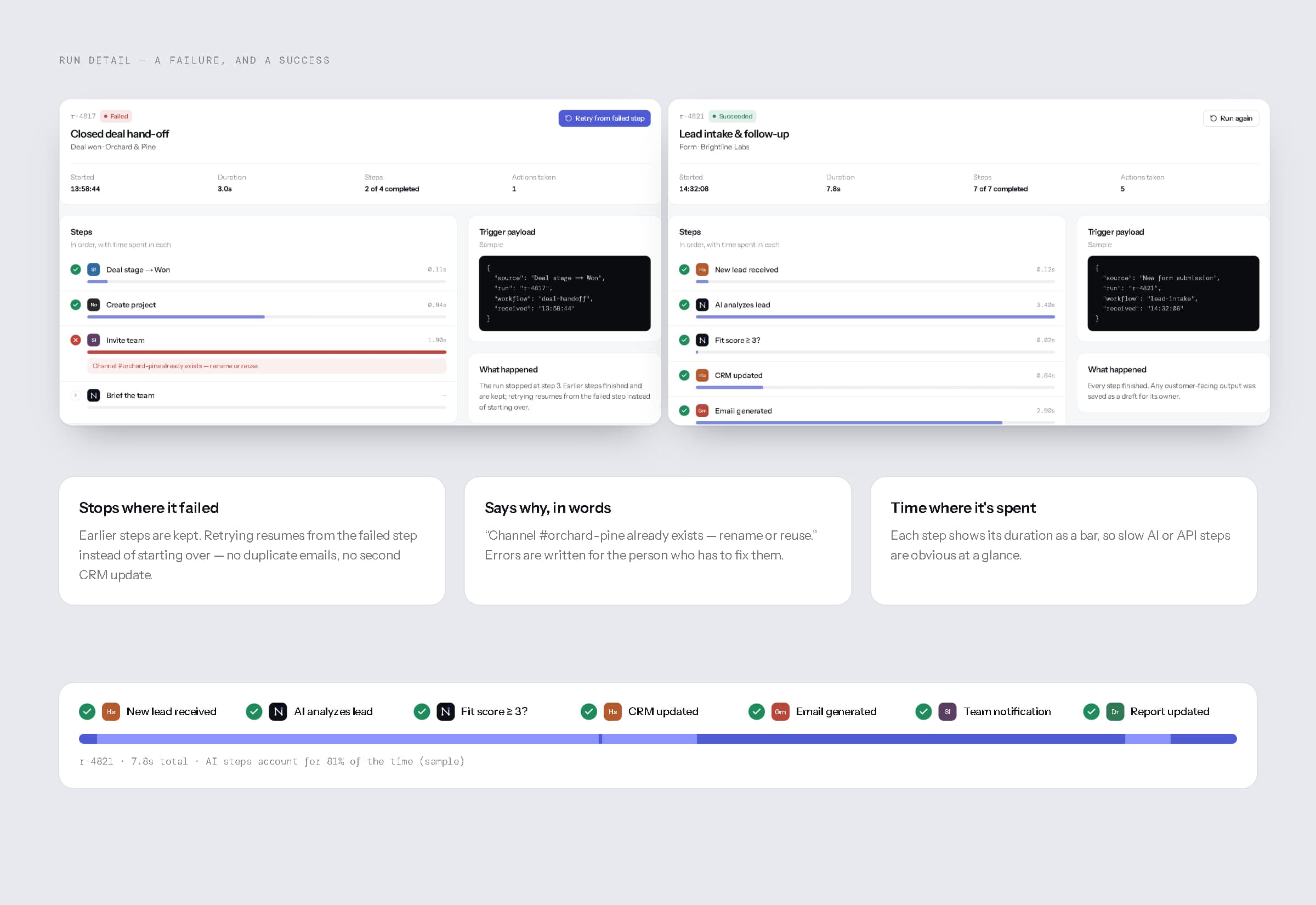The image size is (1316, 905).
Task: Click green check in AI analyzes lead step row
Action: pyautogui.click(x=684, y=304)
